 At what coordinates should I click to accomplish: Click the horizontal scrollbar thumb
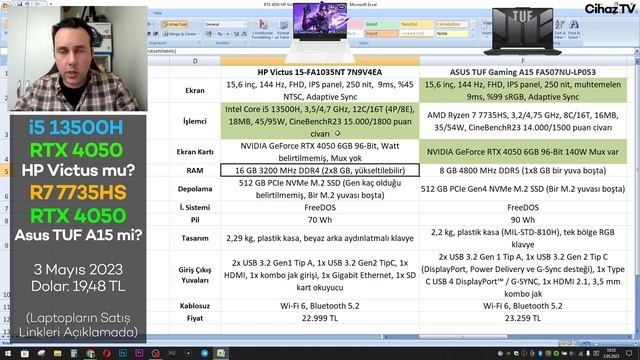point(463,337)
